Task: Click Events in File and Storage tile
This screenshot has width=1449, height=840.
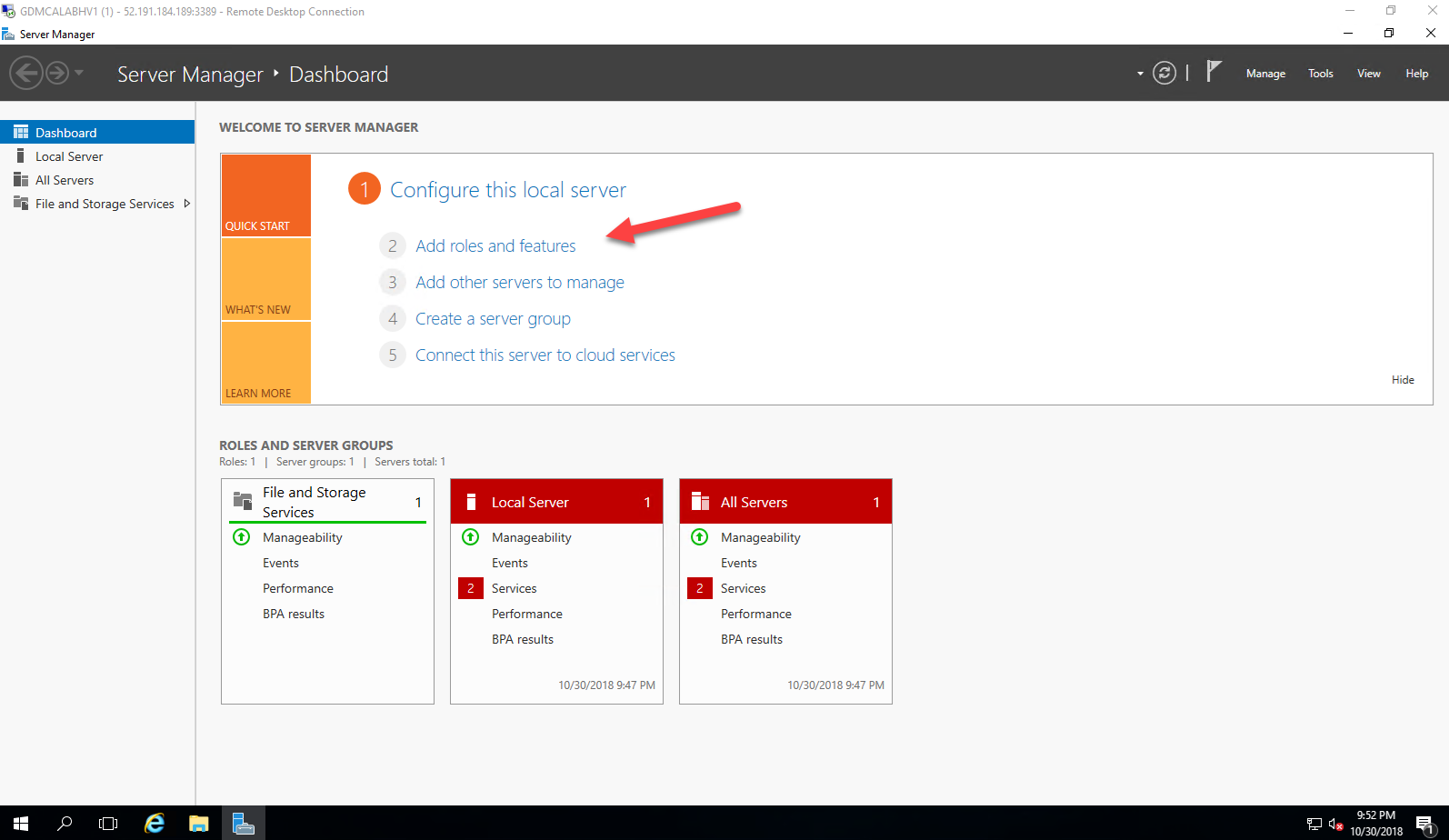Action: 281,563
